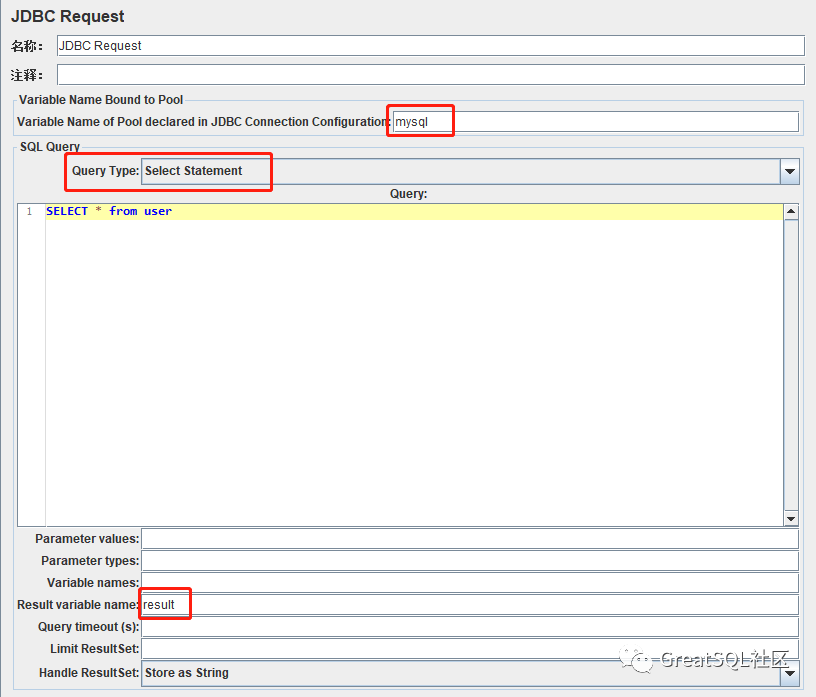Click line number 1 in the query gutter
This screenshot has width=816, height=697.
(30, 211)
